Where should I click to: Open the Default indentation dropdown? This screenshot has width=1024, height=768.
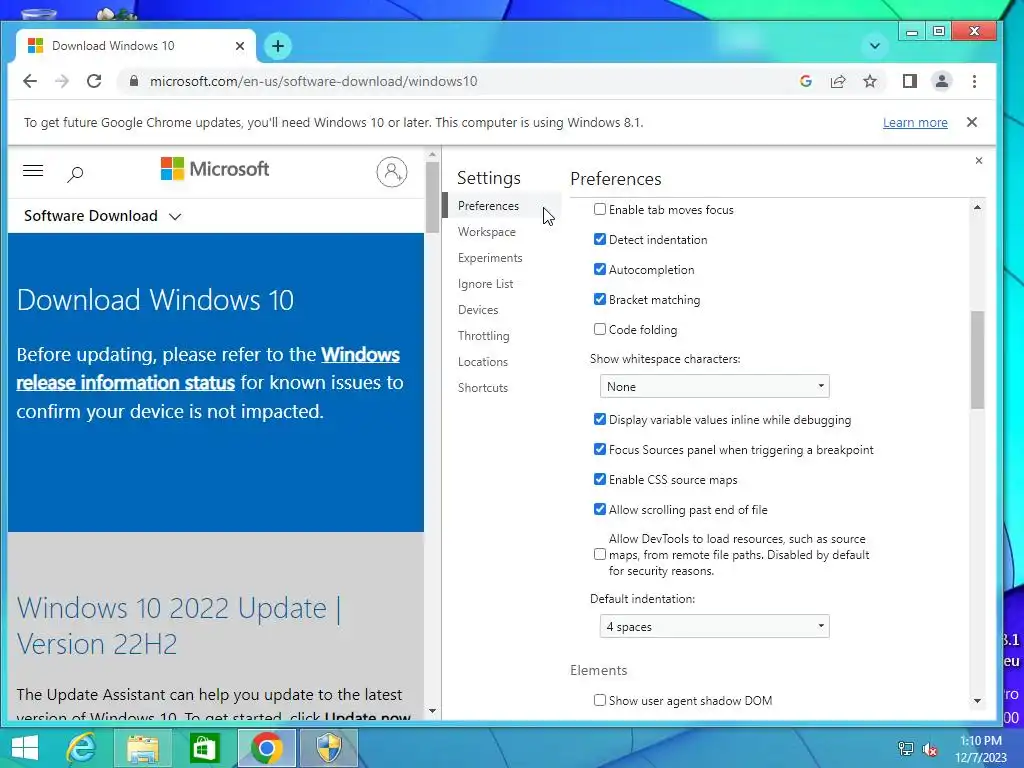tap(714, 626)
